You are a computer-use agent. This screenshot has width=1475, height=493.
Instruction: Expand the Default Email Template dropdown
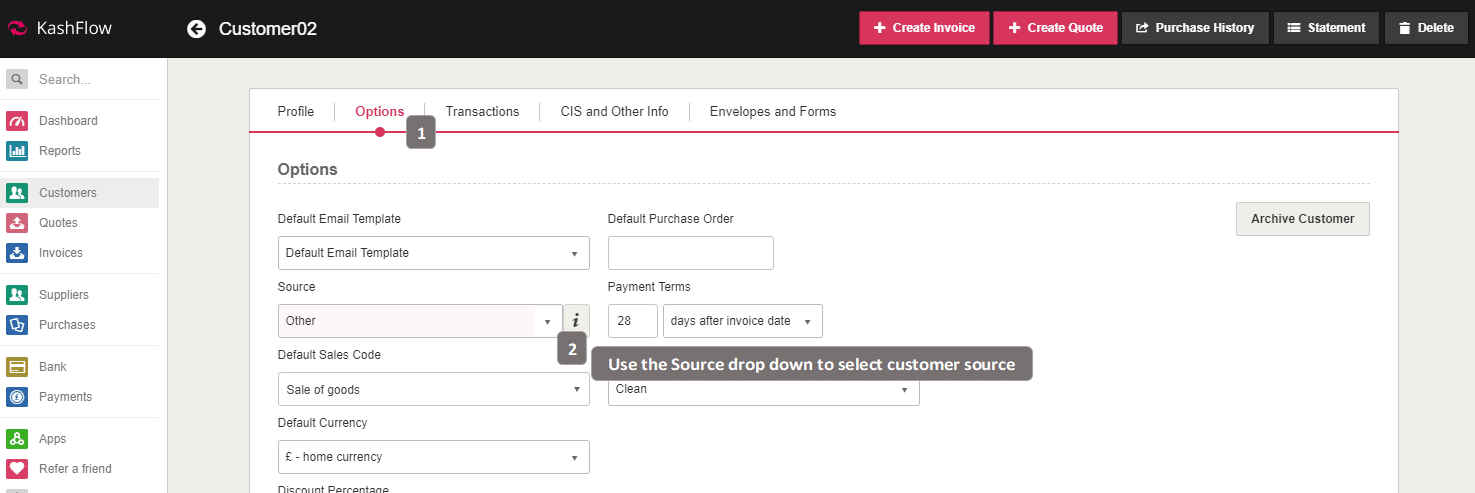click(433, 253)
